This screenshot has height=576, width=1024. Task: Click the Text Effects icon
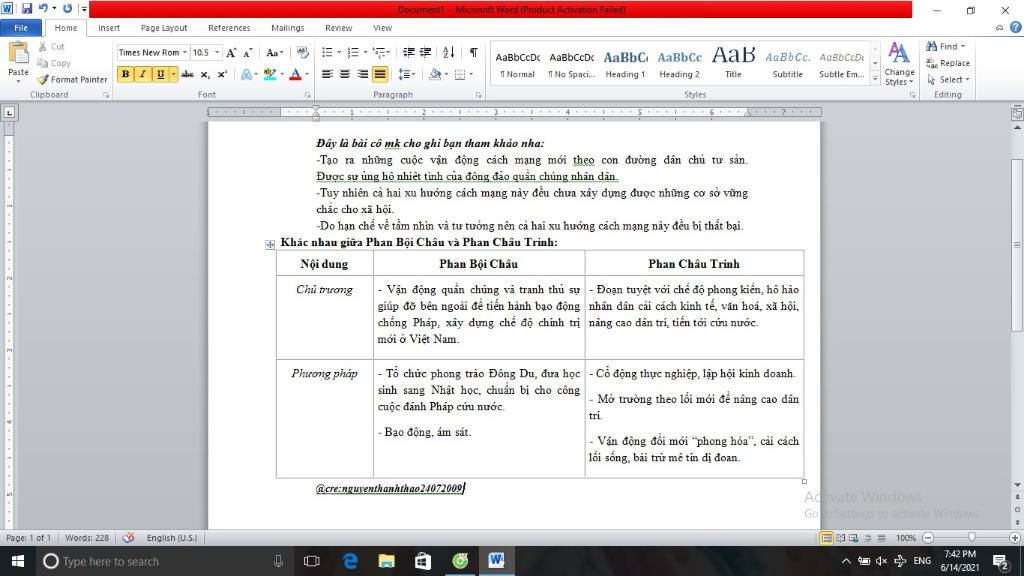(246, 74)
